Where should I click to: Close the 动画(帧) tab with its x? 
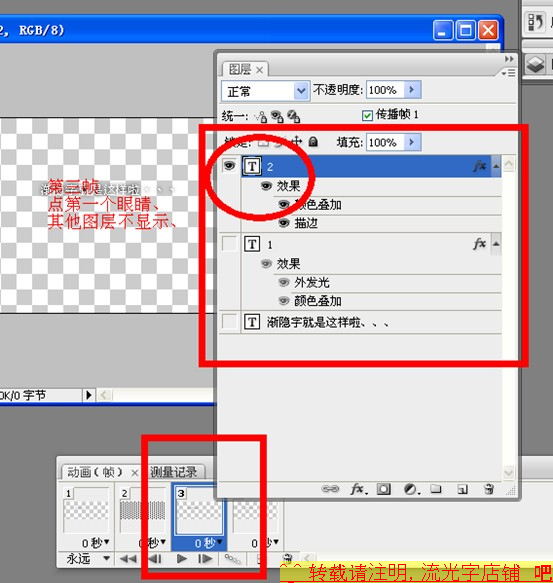click(x=134, y=473)
